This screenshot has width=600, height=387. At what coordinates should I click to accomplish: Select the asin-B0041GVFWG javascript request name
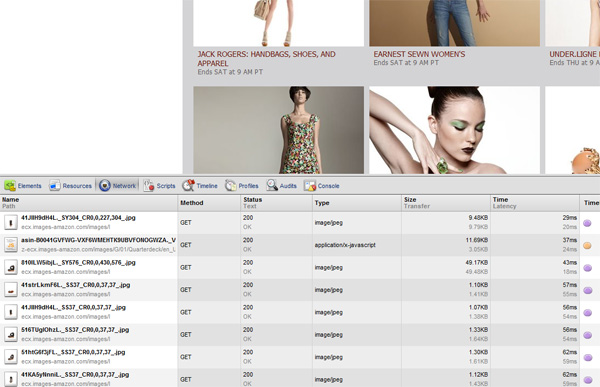[98, 240]
